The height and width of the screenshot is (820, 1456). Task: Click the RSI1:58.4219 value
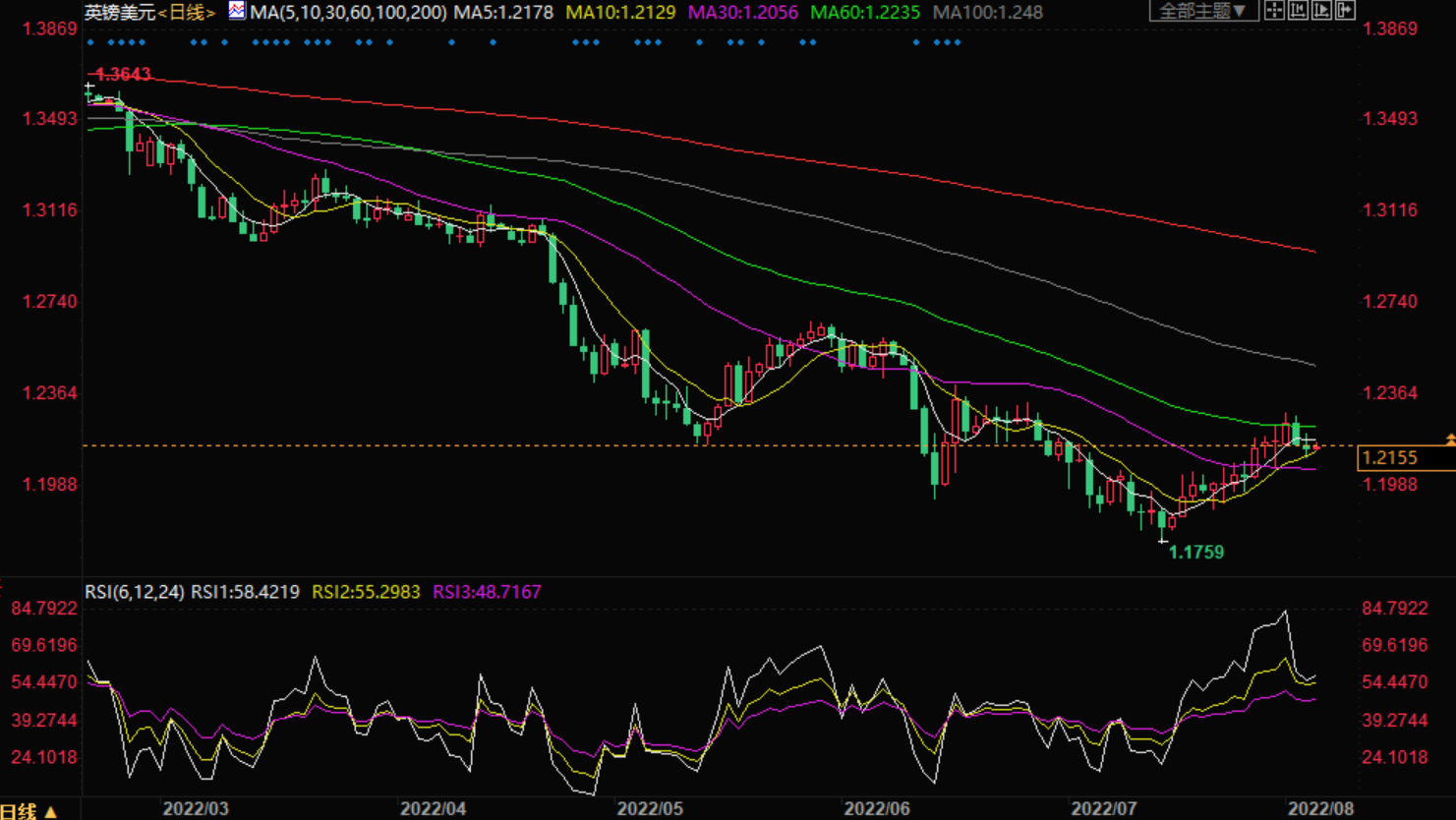(245, 592)
